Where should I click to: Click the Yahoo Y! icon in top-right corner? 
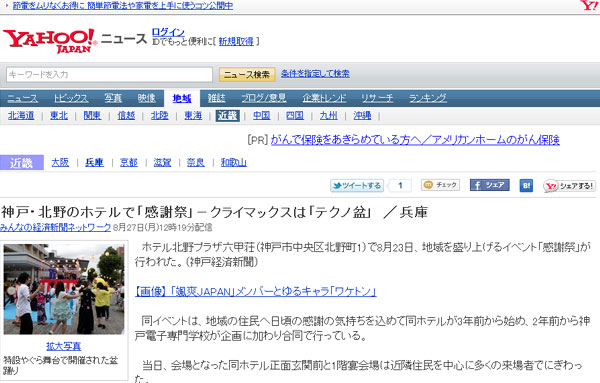click(589, 5)
